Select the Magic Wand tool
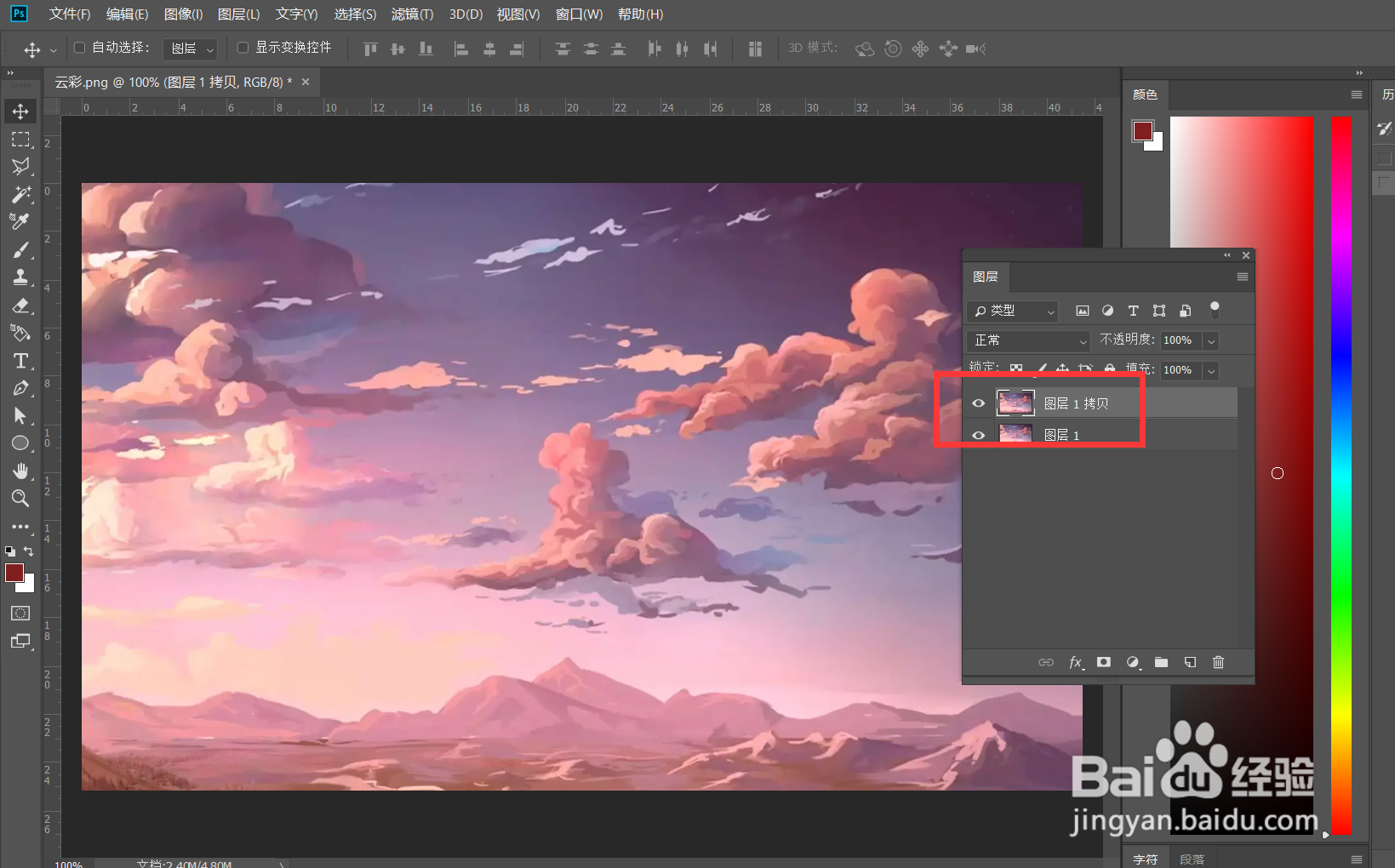1395x868 pixels. 20,195
